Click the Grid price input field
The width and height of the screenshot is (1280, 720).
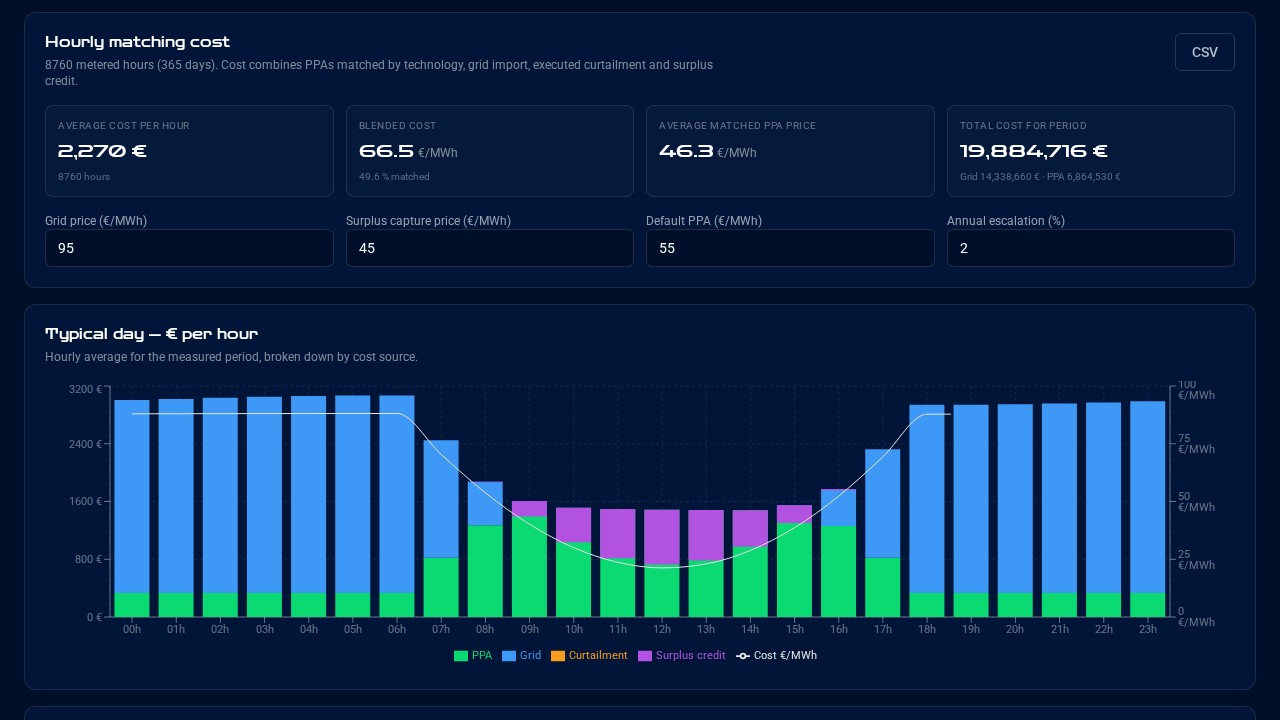point(189,248)
